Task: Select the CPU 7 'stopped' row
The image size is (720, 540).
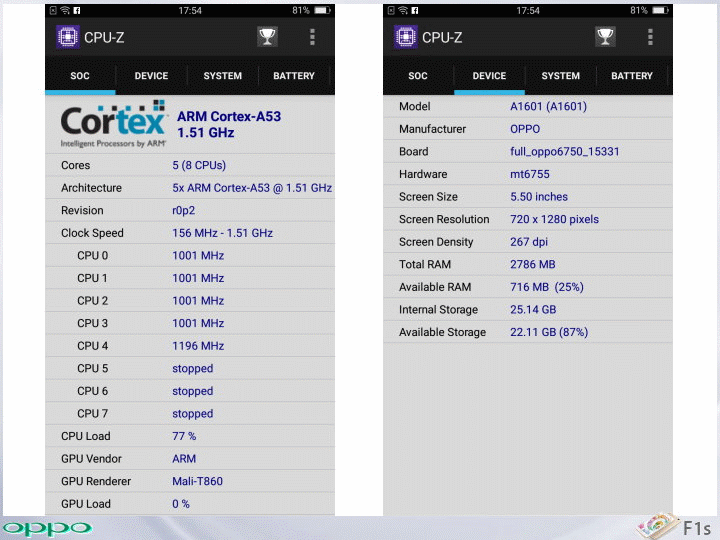Action: point(190,413)
